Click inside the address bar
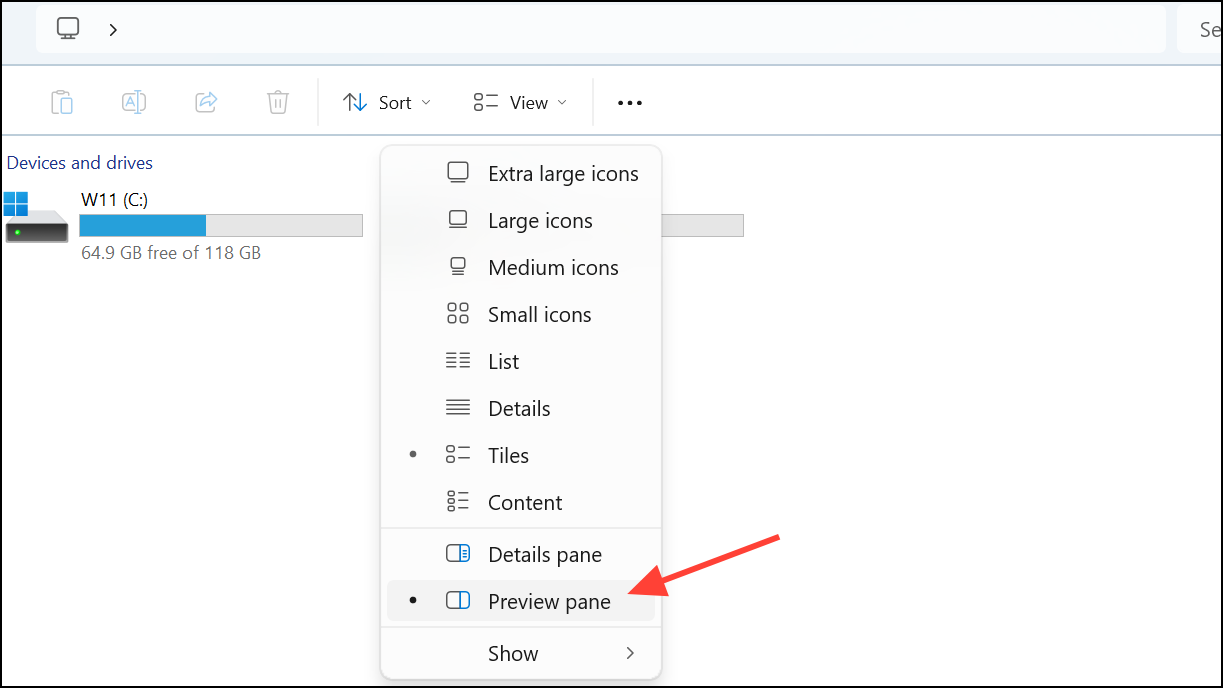The image size is (1223, 688). click(600, 28)
